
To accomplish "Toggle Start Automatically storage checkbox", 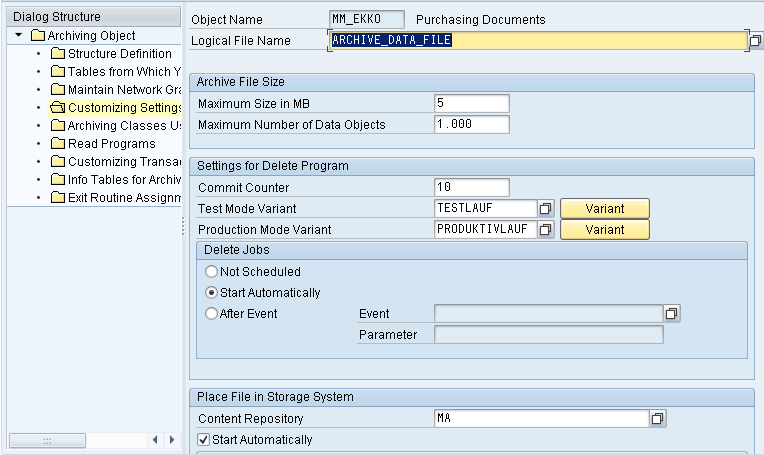I will click(x=204, y=439).
